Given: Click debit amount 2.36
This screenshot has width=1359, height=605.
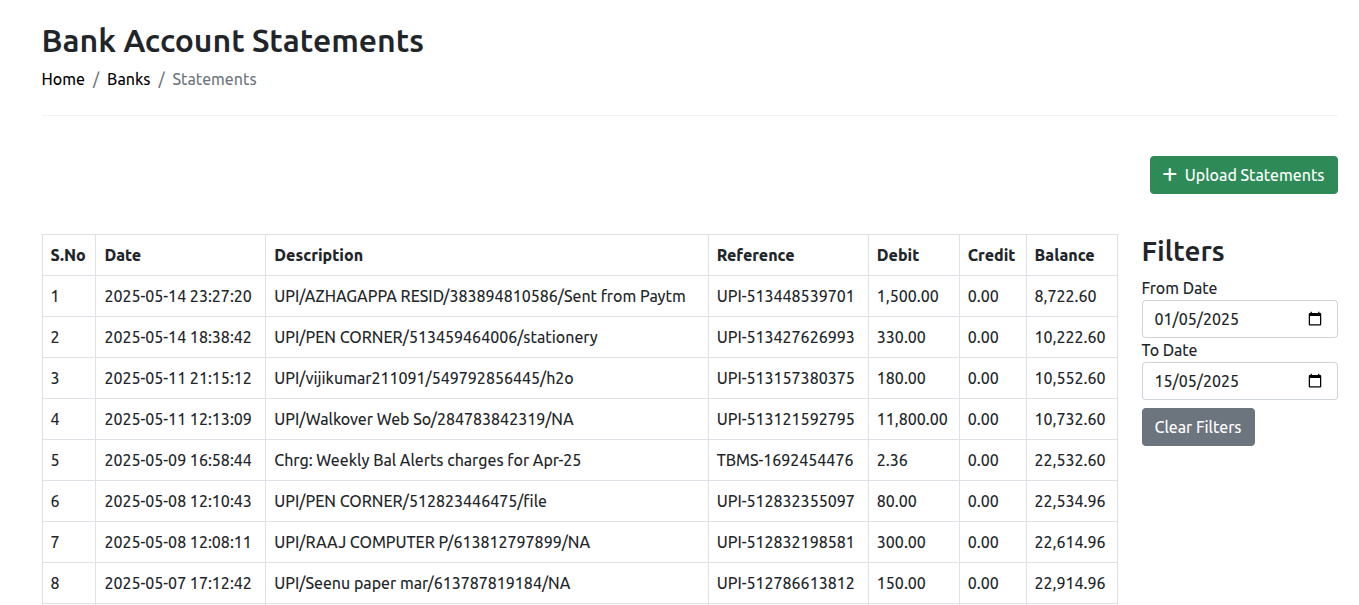Looking at the screenshot, I should (892, 460).
